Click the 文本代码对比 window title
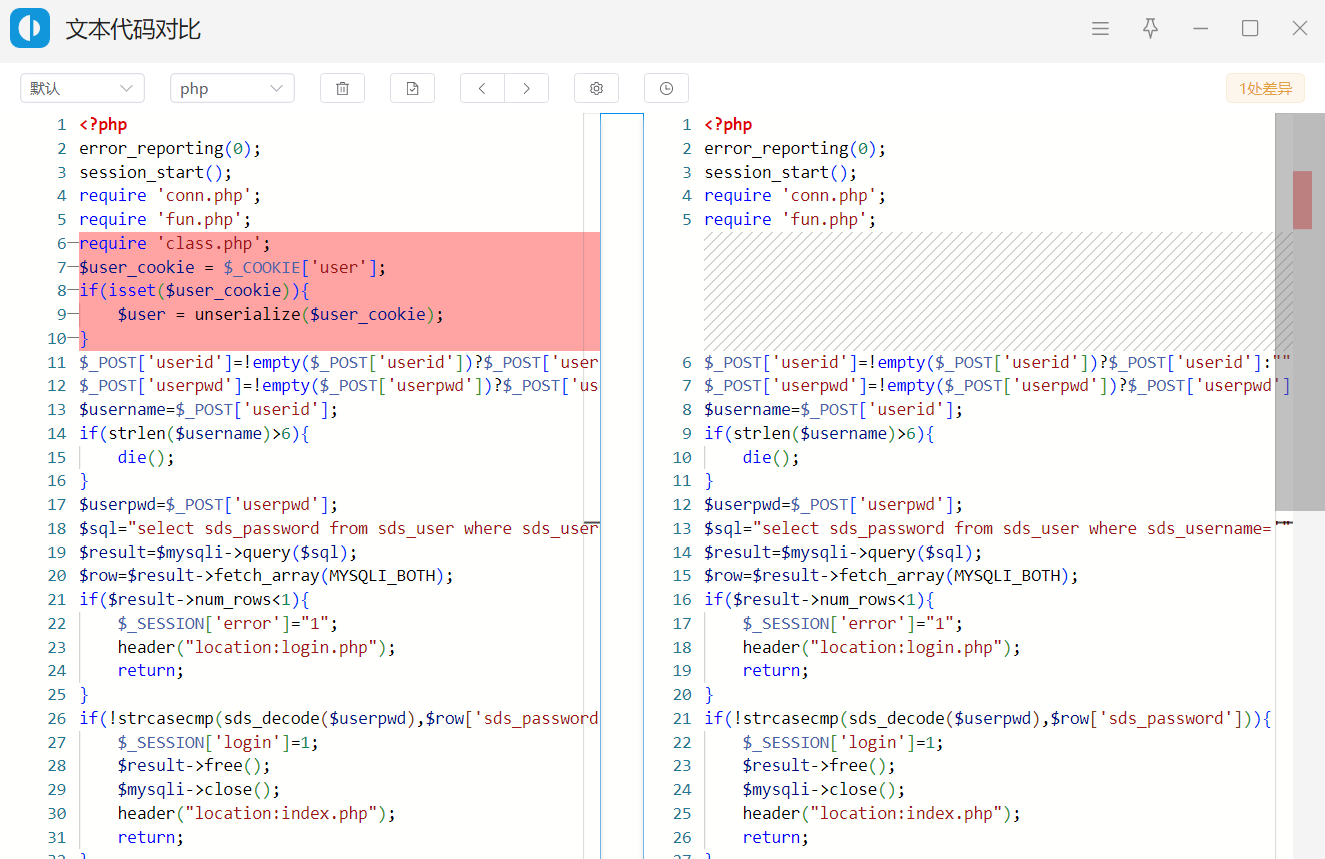Viewport: 1325px width, 859px height. pos(133,29)
